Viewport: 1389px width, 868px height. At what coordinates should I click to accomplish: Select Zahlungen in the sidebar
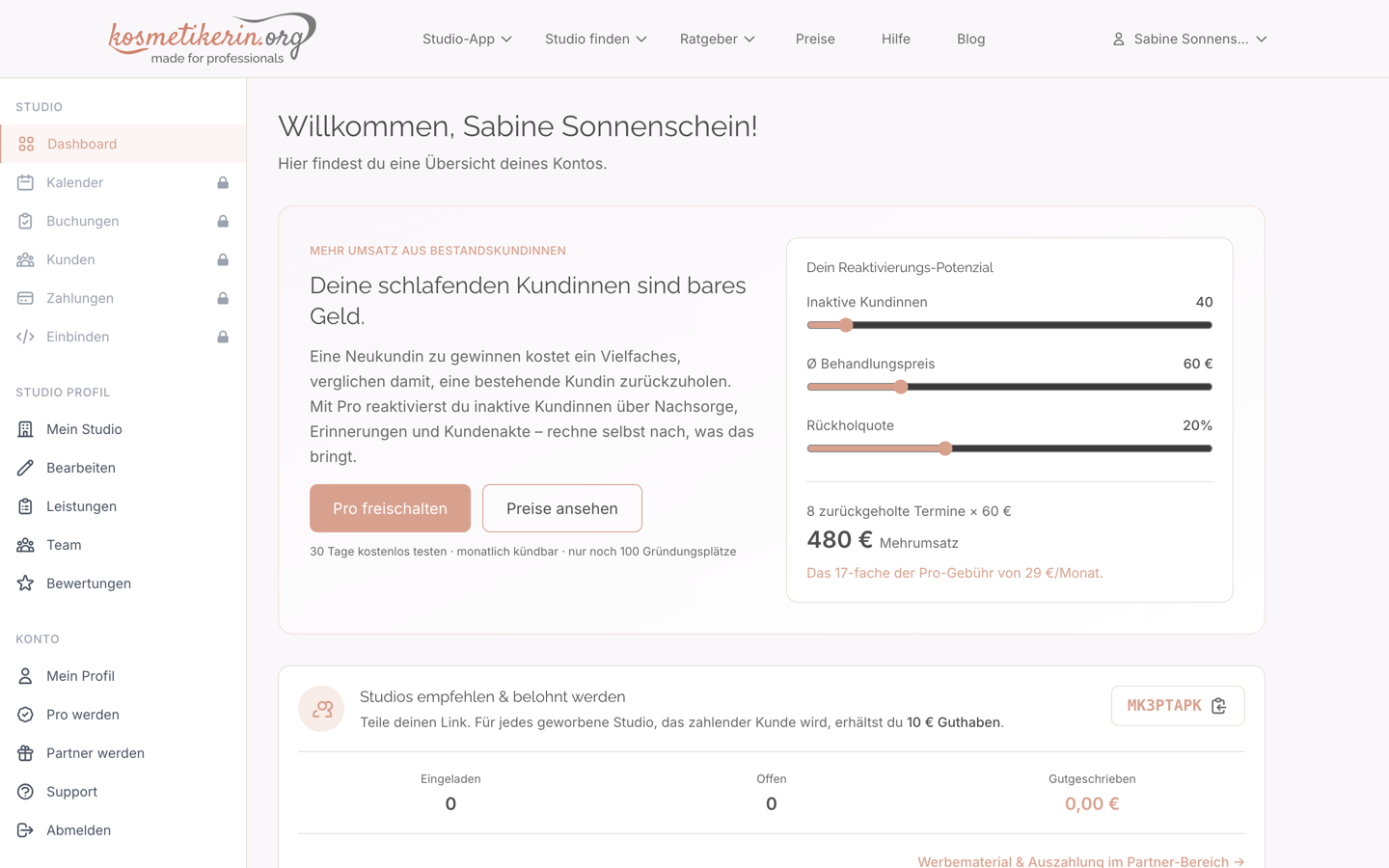123,298
